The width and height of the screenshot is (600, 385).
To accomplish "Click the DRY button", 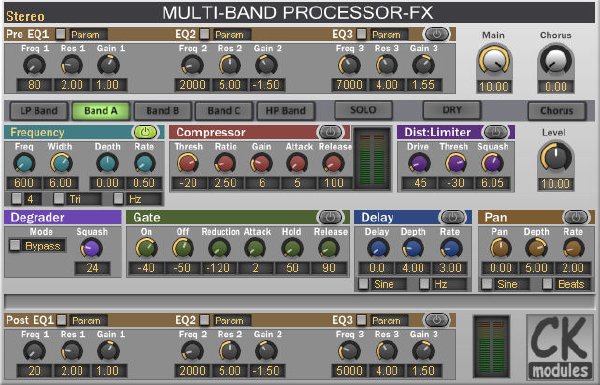I will [x=452, y=110].
